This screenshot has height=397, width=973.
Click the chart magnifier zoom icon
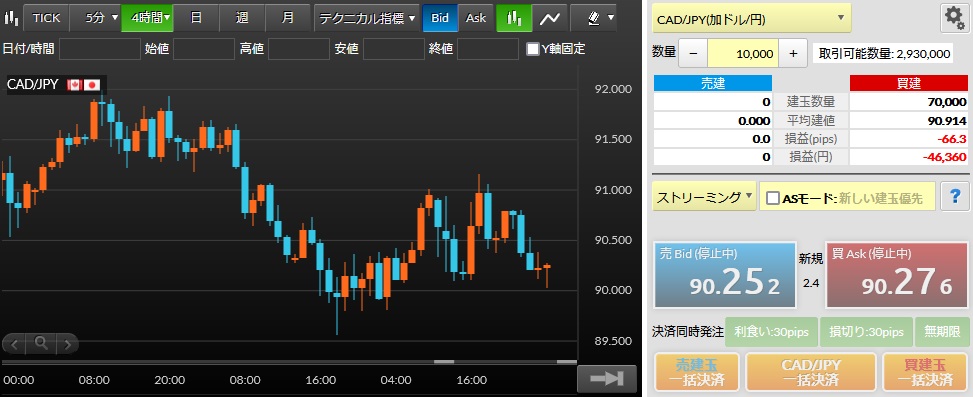click(x=41, y=342)
